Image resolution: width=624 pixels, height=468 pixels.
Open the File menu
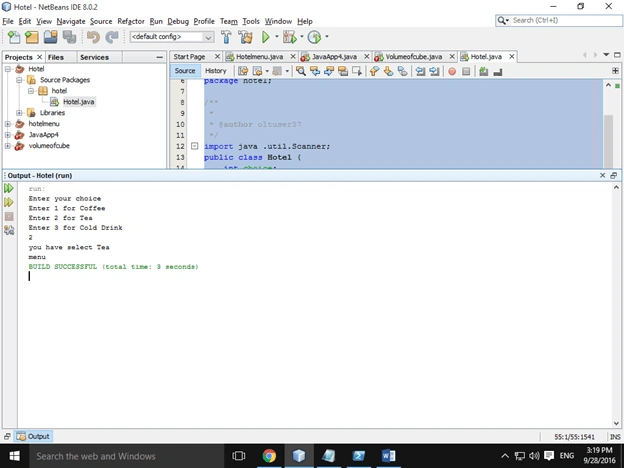(8, 21)
